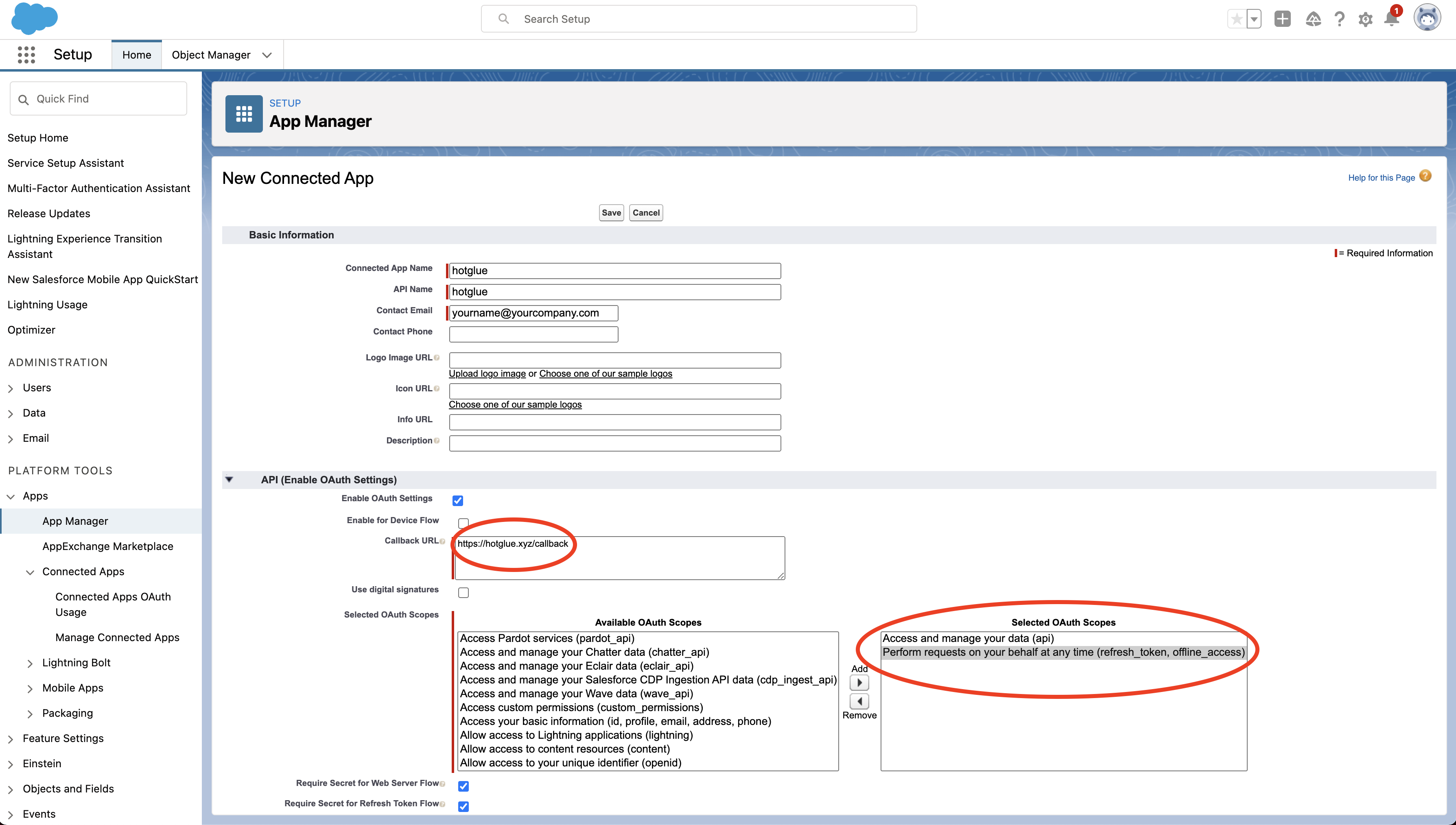Expand the Email tree node
1456x825 pixels.
point(10,439)
